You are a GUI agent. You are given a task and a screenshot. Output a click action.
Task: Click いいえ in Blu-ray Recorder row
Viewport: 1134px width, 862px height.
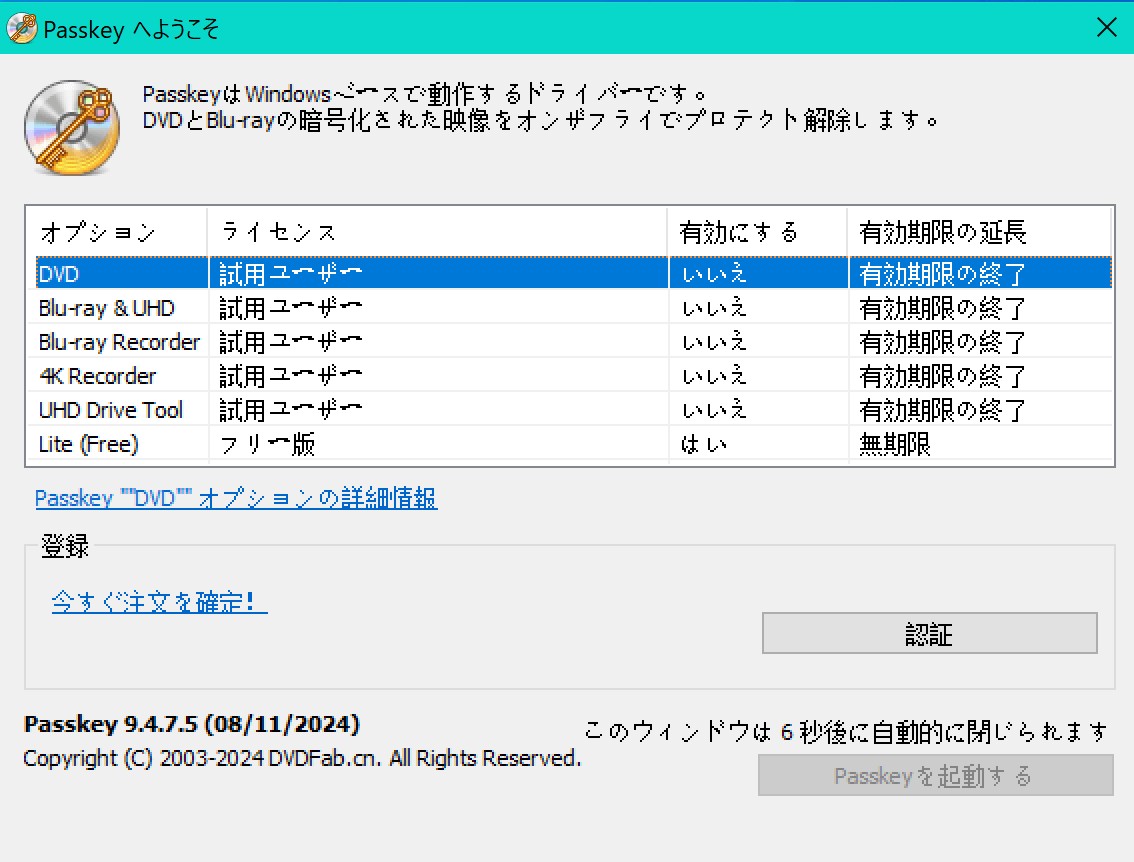(715, 341)
